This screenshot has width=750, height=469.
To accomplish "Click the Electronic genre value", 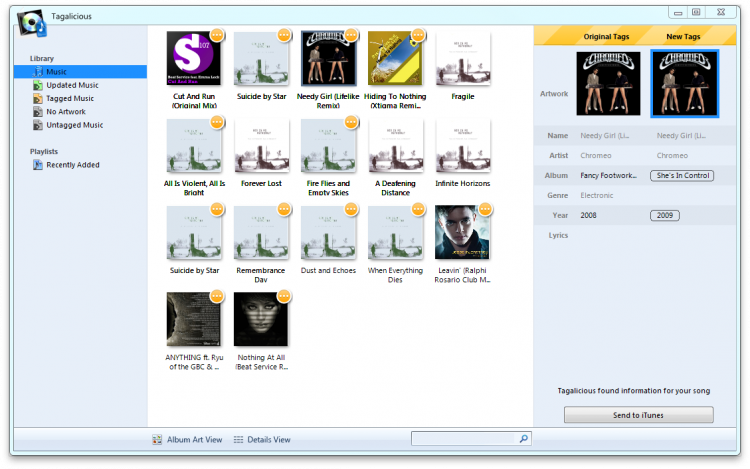I will (596, 196).
